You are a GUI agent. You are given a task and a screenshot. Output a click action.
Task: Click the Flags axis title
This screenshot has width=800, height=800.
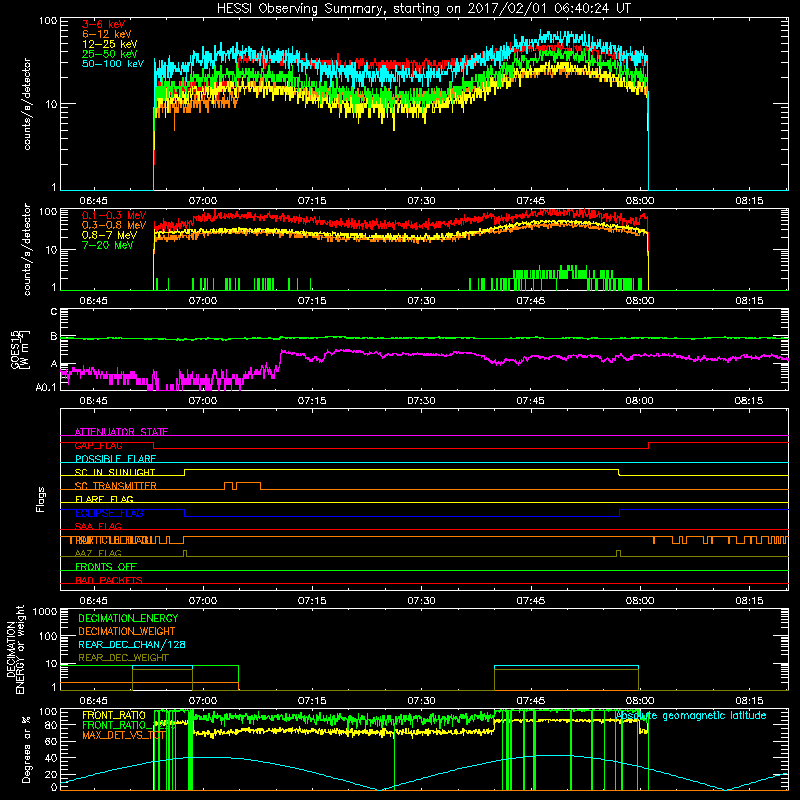click(41, 499)
